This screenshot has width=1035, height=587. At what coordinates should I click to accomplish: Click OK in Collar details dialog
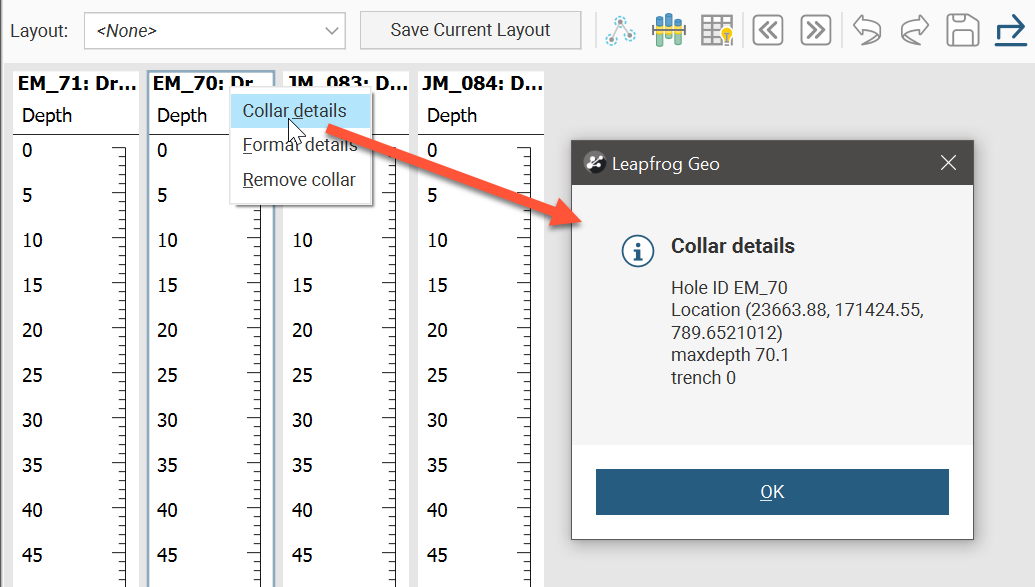[772, 492]
